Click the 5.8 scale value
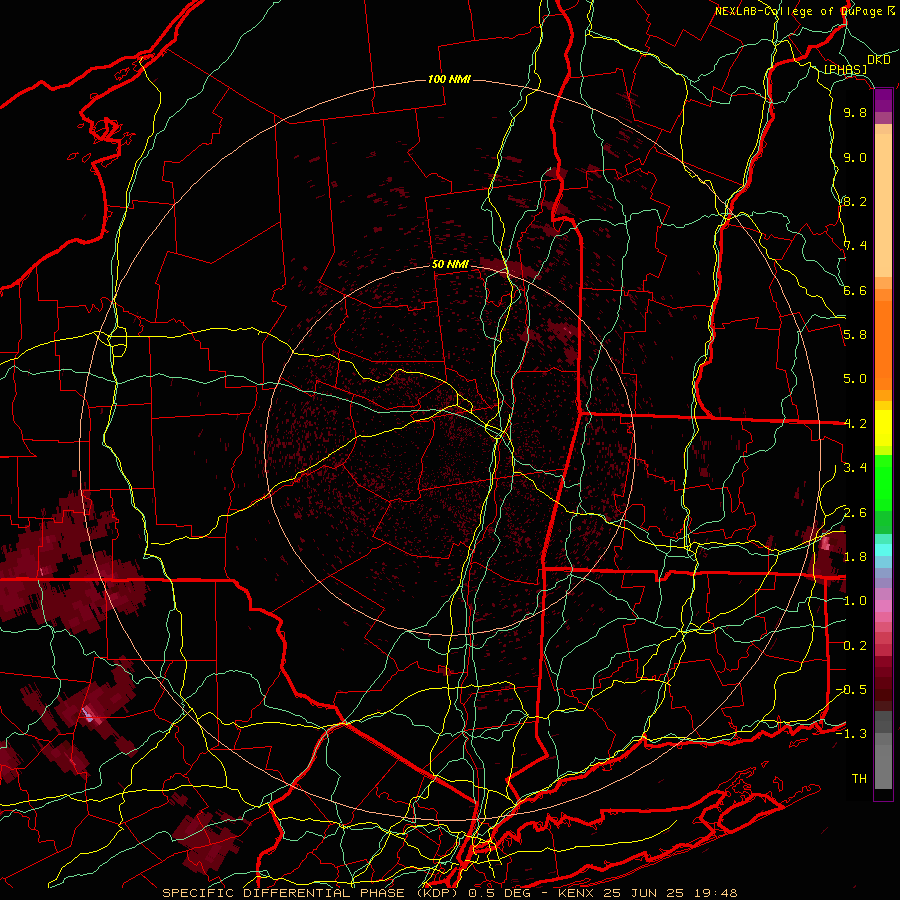The image size is (900, 900). 855,334
